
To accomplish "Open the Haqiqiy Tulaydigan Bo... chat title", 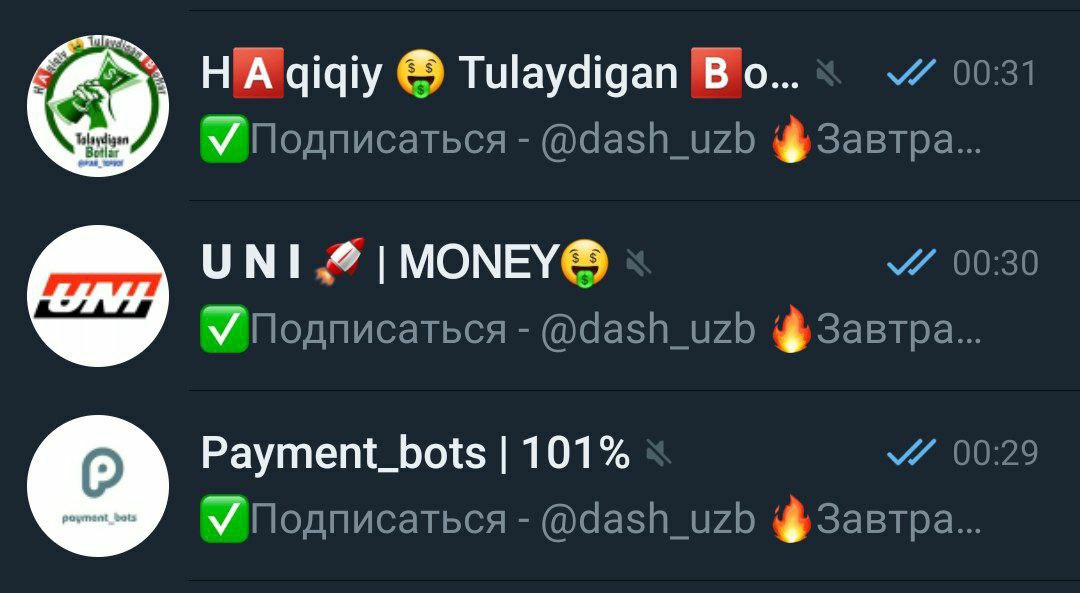I will pos(501,73).
